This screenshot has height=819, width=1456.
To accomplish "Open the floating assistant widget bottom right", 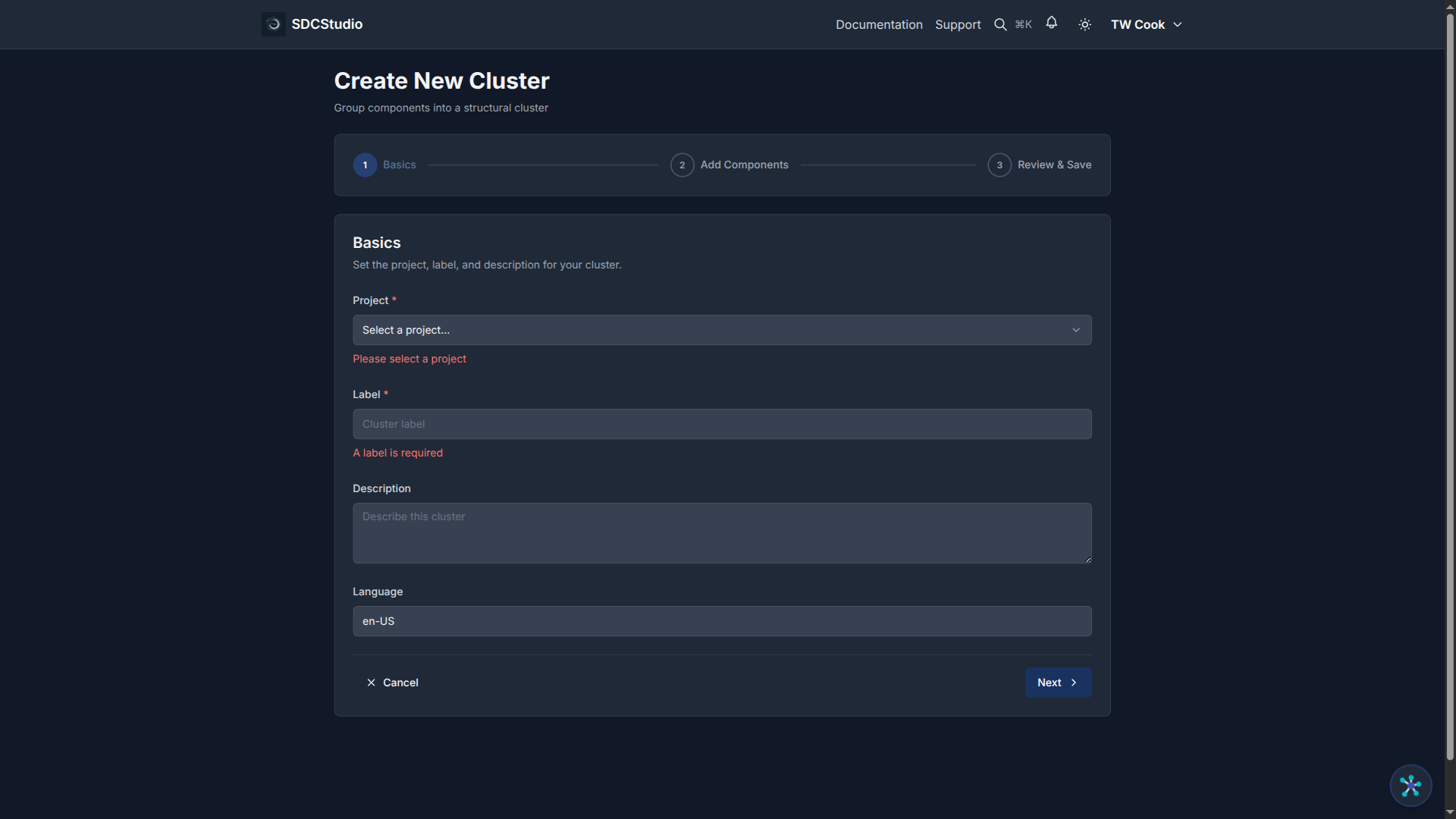I will click(x=1410, y=786).
